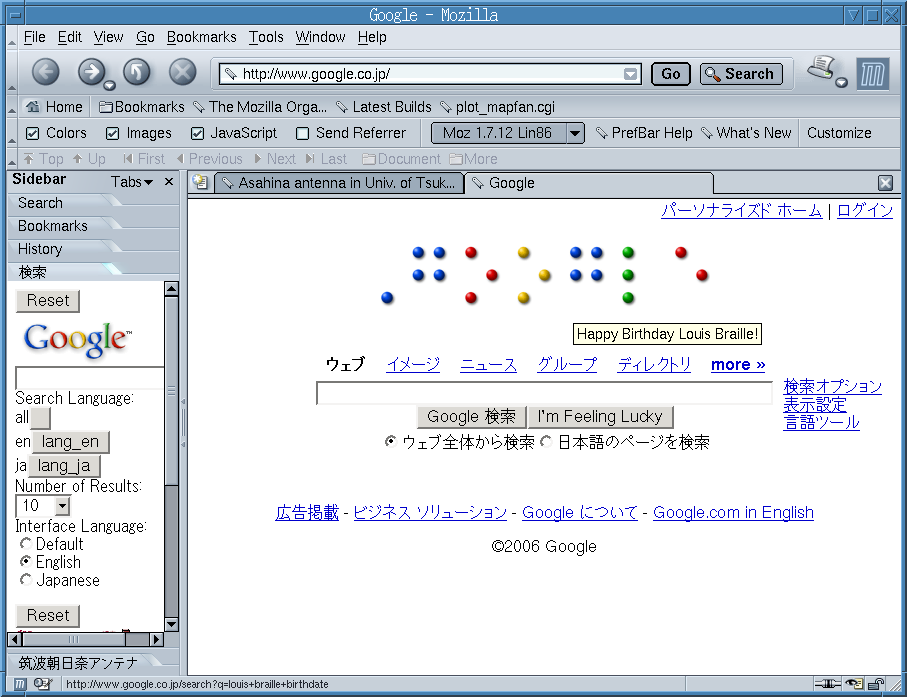The image size is (907, 697).
Task: Select the Google browser tab
Action: (589, 183)
